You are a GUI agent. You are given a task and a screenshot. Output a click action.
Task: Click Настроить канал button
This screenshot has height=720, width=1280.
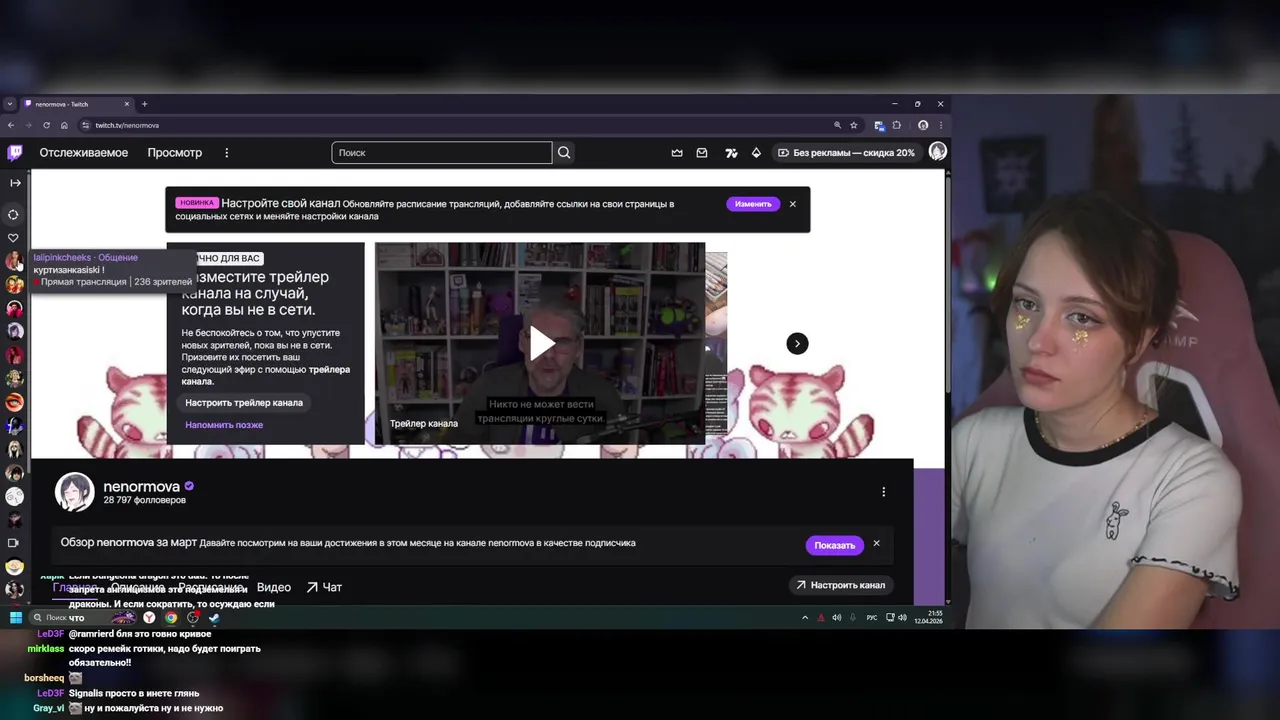pyautogui.click(x=841, y=585)
